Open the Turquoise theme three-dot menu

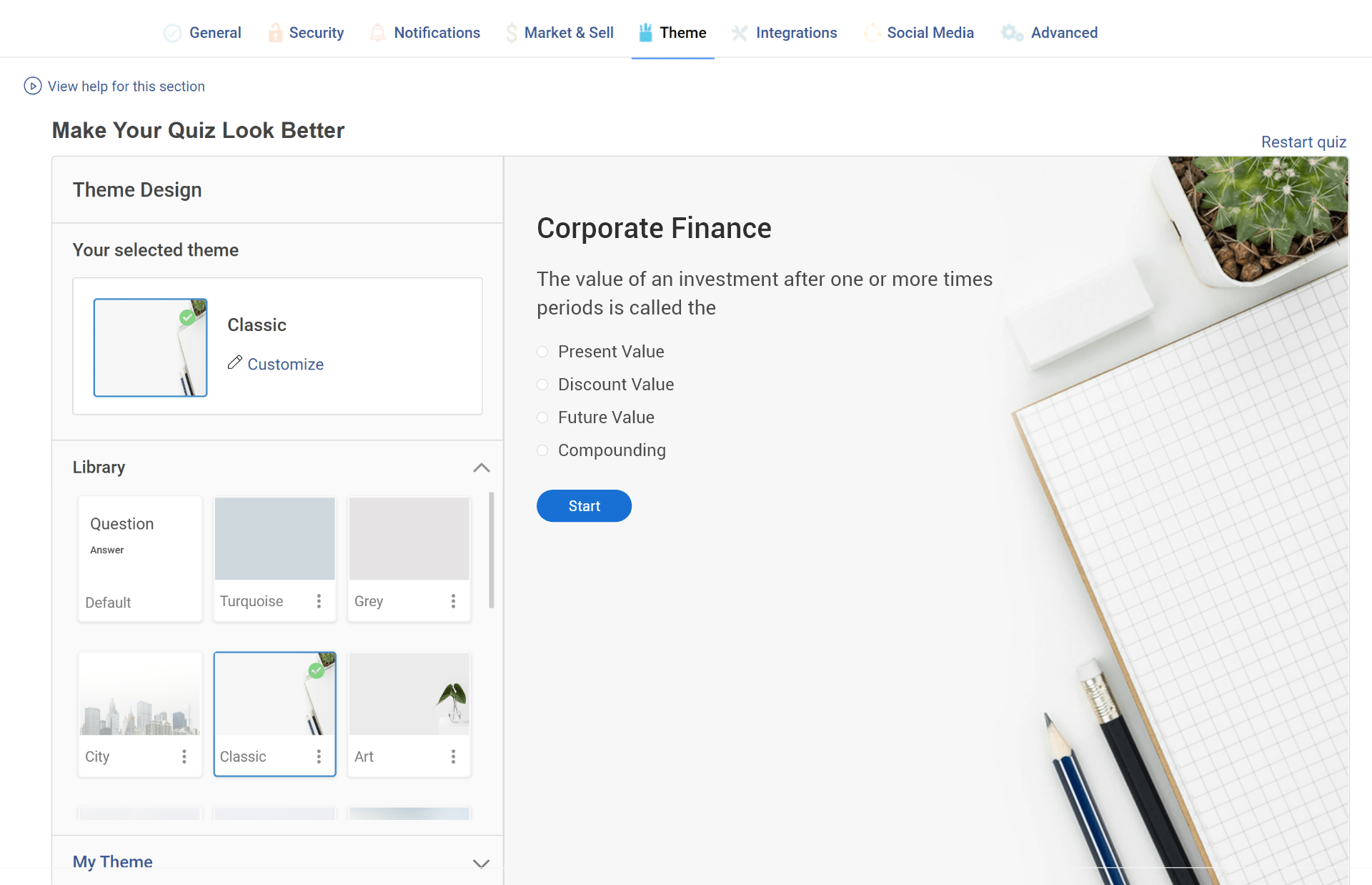point(319,601)
